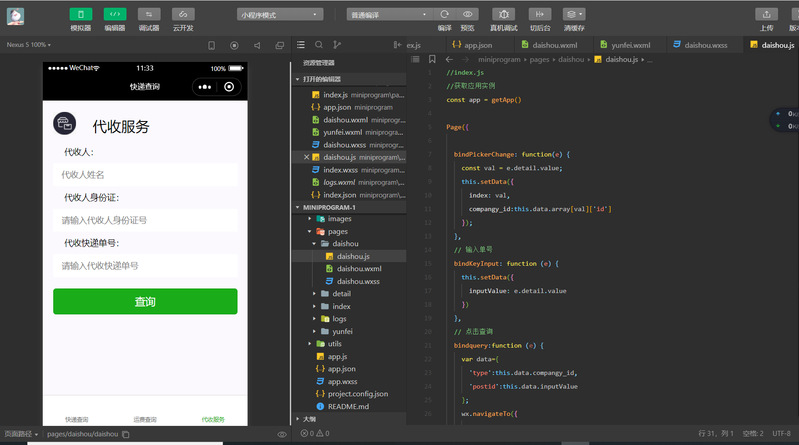Screen dimensions: 799x445
Task: Open project.config.json file
Action: (349, 394)
